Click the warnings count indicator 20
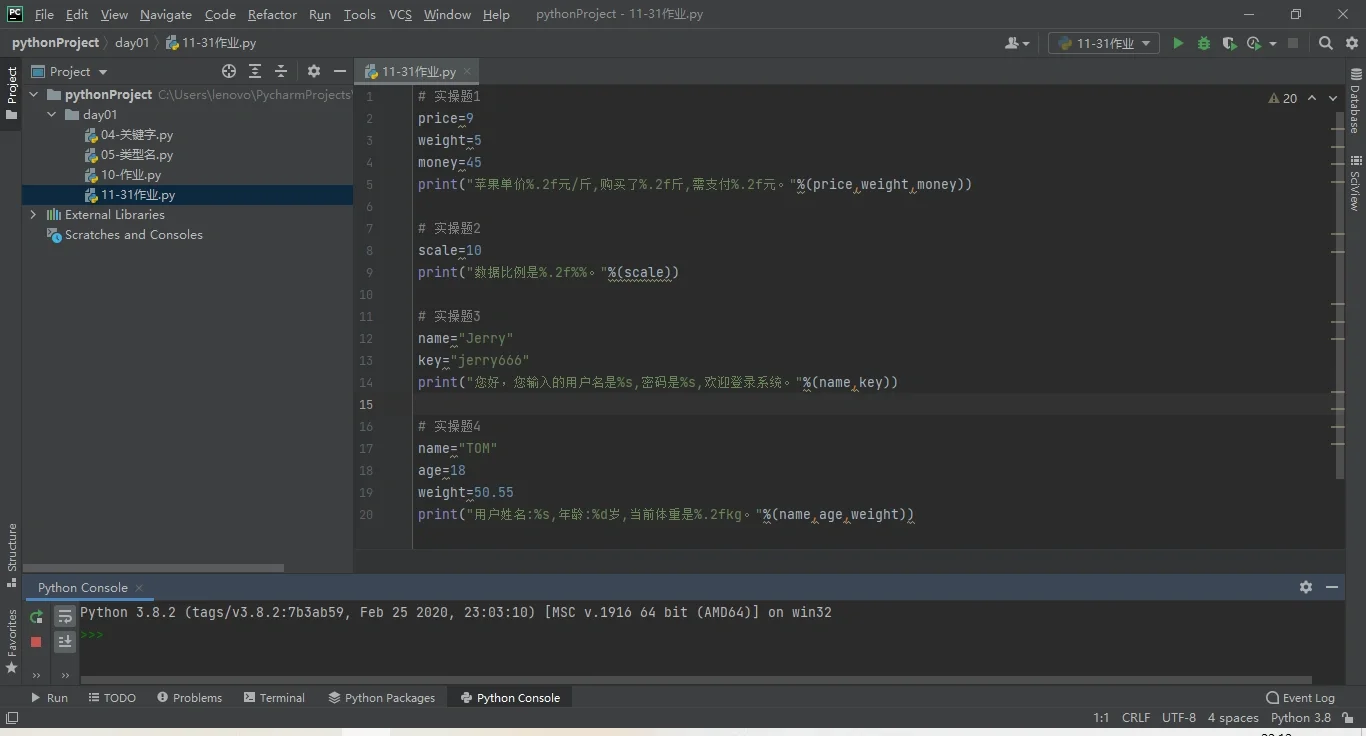Image resolution: width=1366 pixels, height=736 pixels. 1283,98
